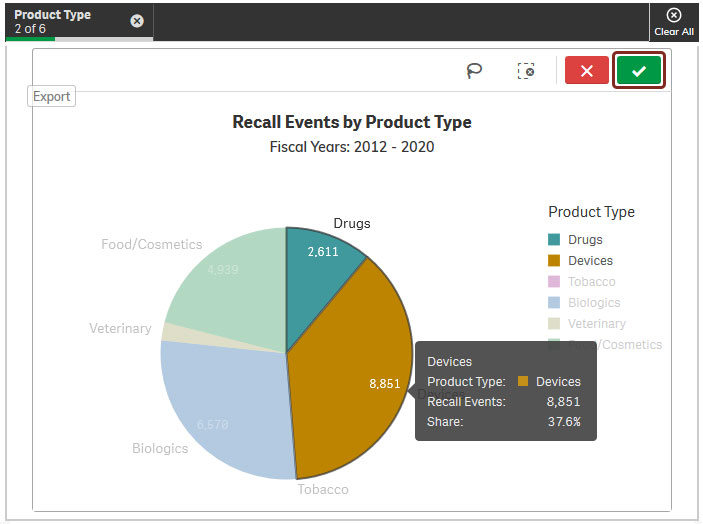Select the Drugs pie slice

(318, 268)
